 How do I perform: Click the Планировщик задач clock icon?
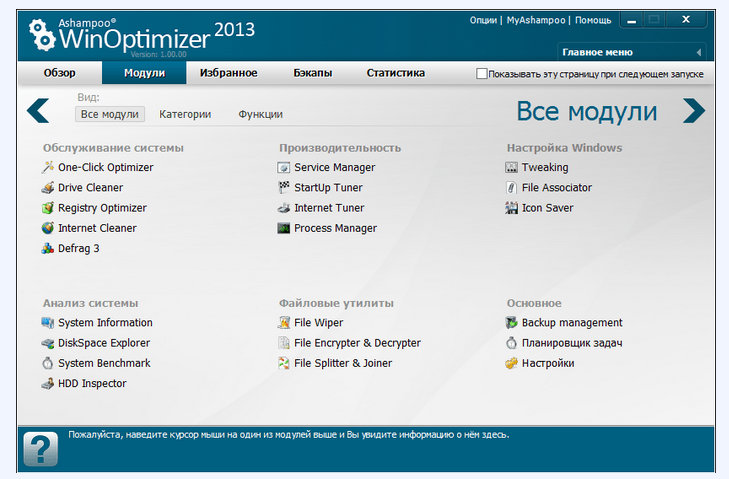click(511, 343)
